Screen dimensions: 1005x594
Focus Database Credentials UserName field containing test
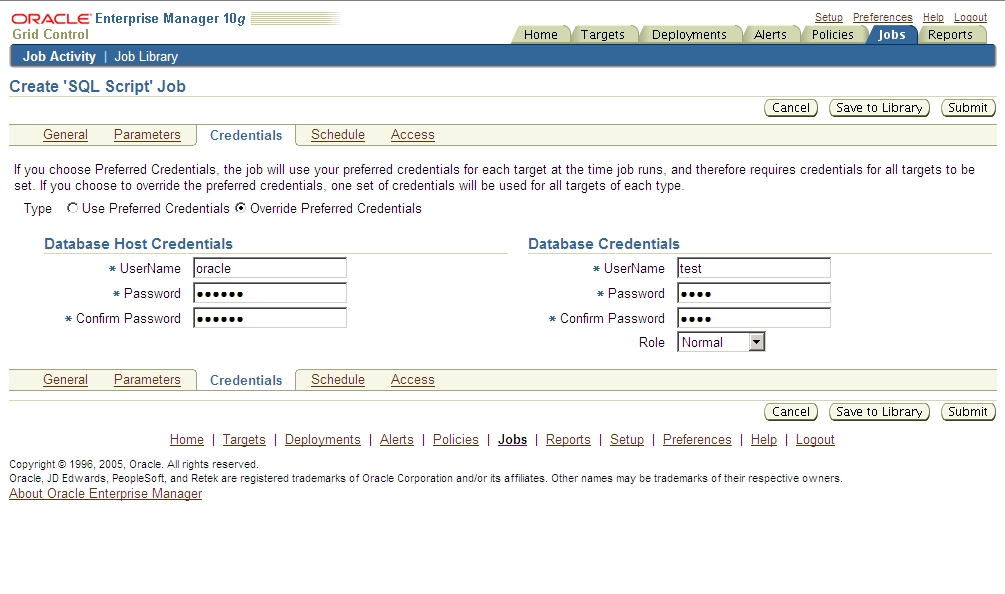pyautogui.click(x=754, y=268)
